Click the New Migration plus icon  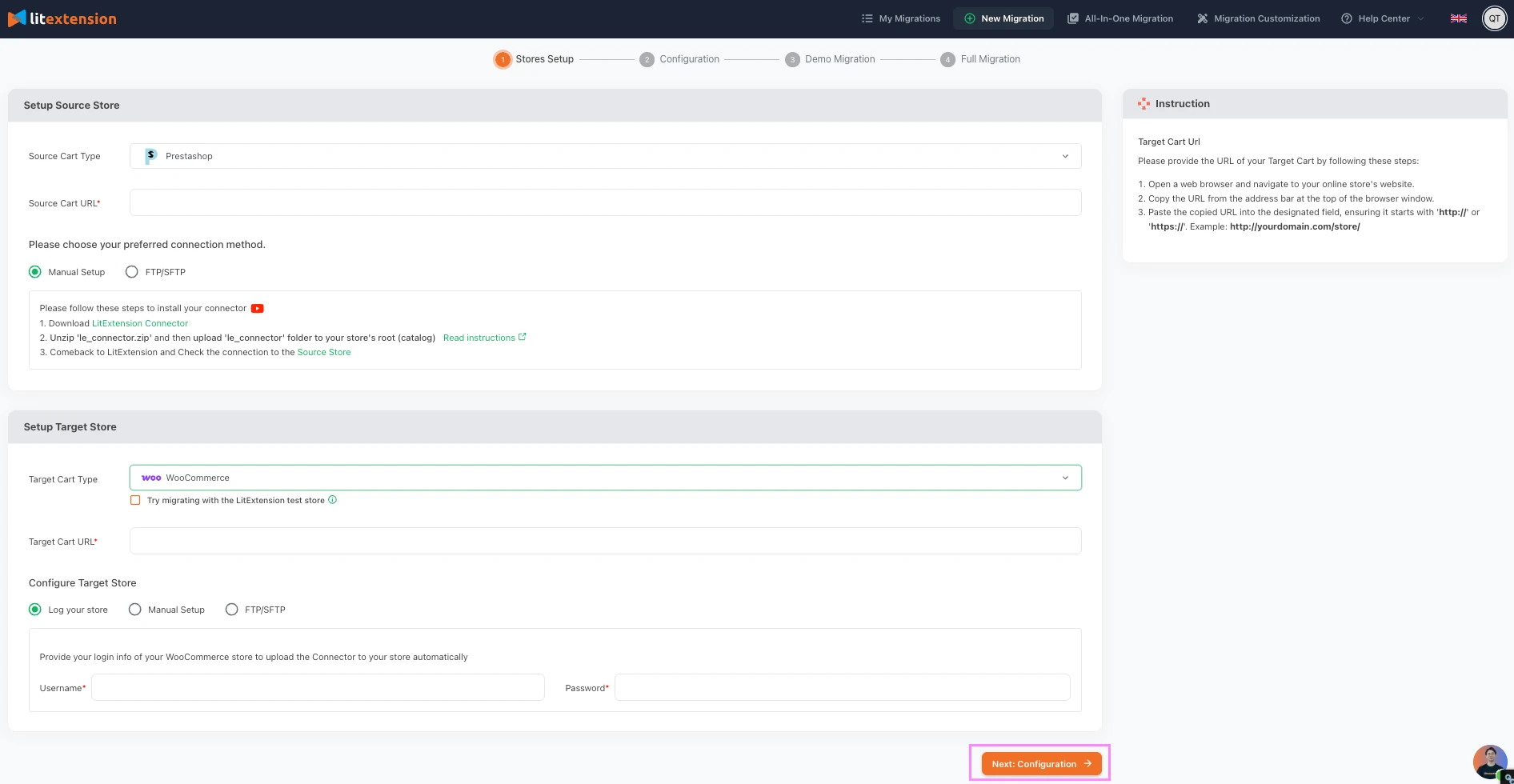pos(969,18)
